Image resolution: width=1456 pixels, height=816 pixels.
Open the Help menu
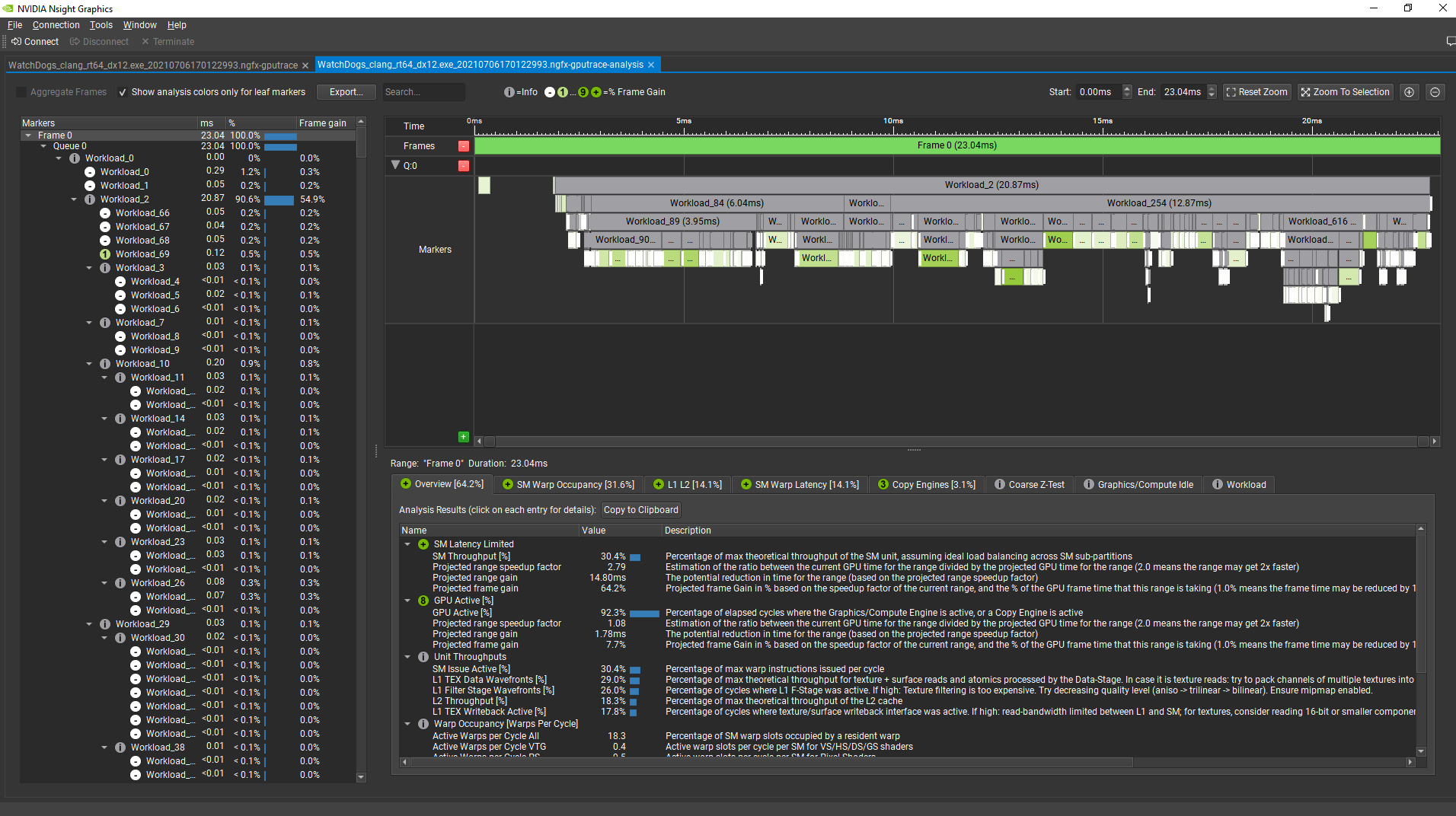177,25
